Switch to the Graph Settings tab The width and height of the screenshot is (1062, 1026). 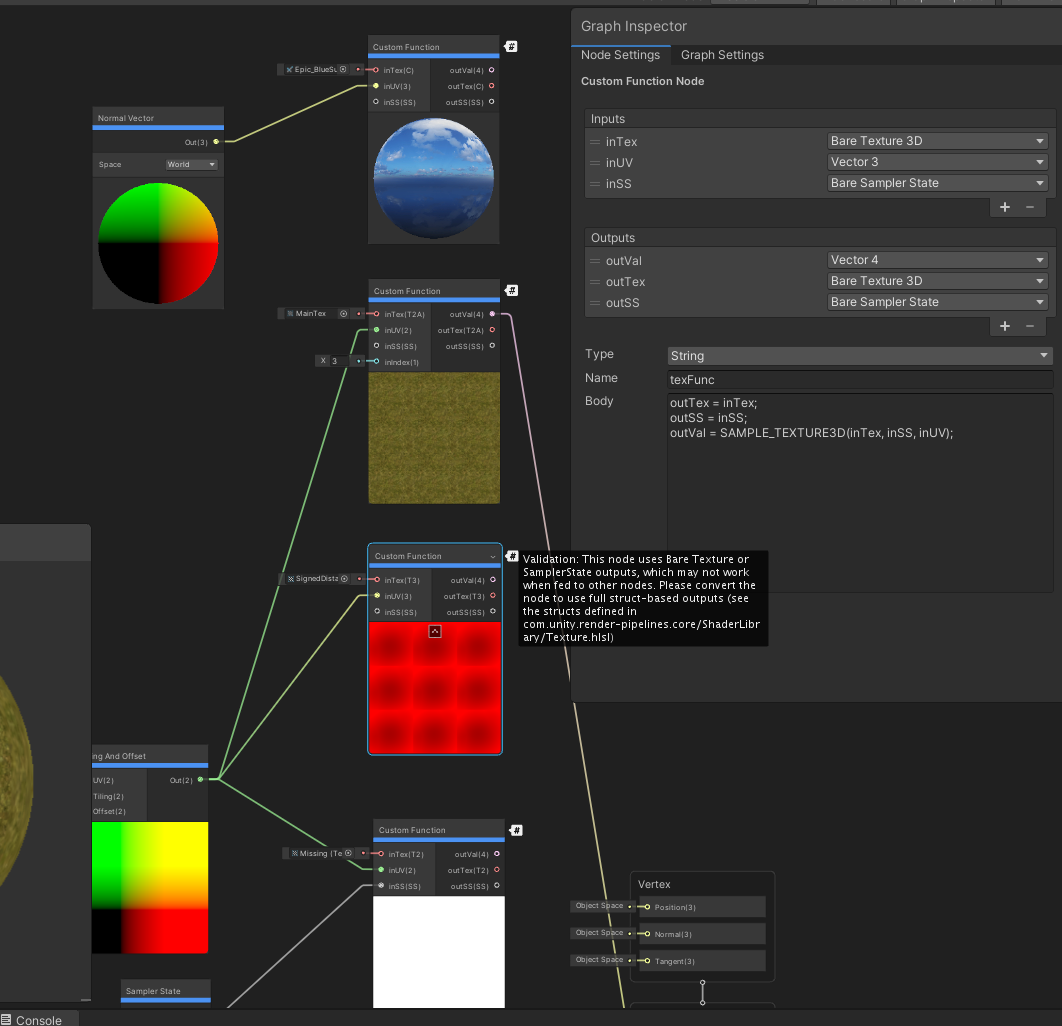(x=722, y=55)
